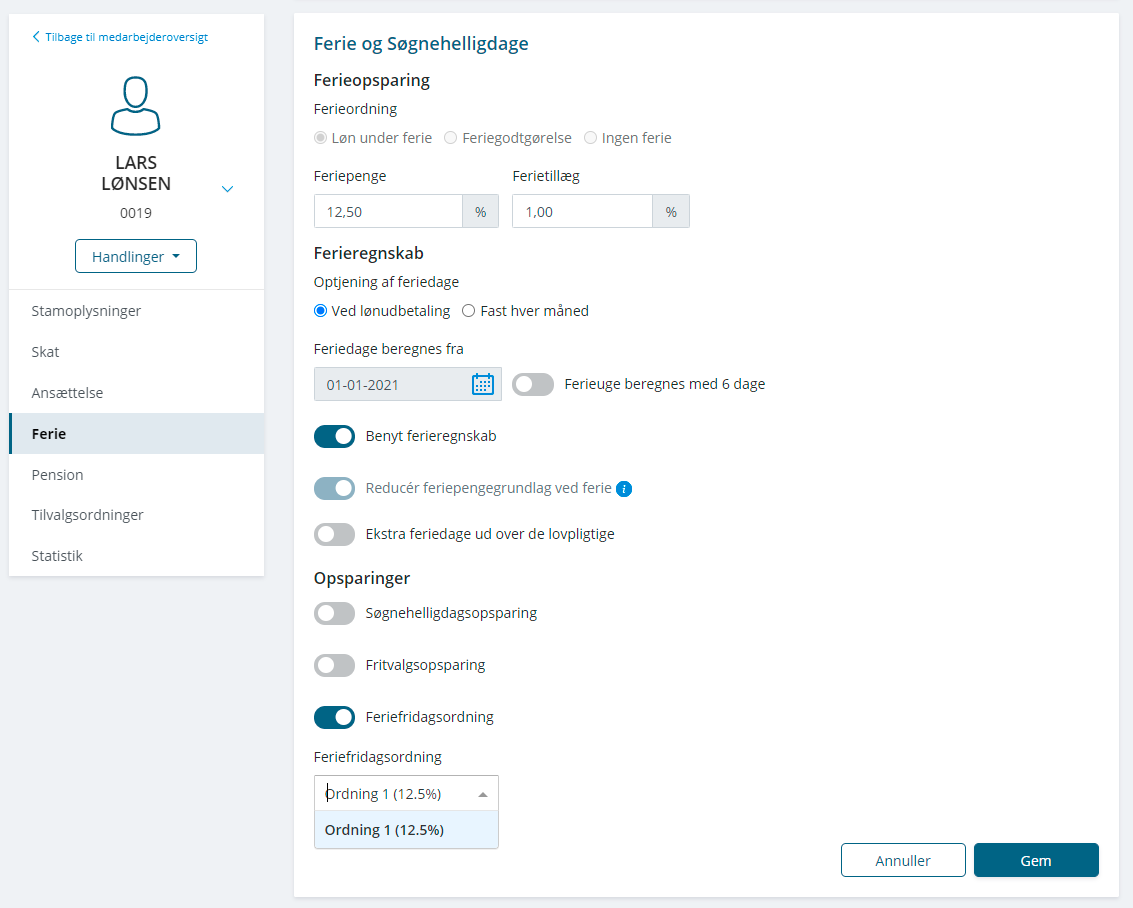Open the Pension section in sidebar
Viewport: 1133px width, 908px height.
[58, 475]
